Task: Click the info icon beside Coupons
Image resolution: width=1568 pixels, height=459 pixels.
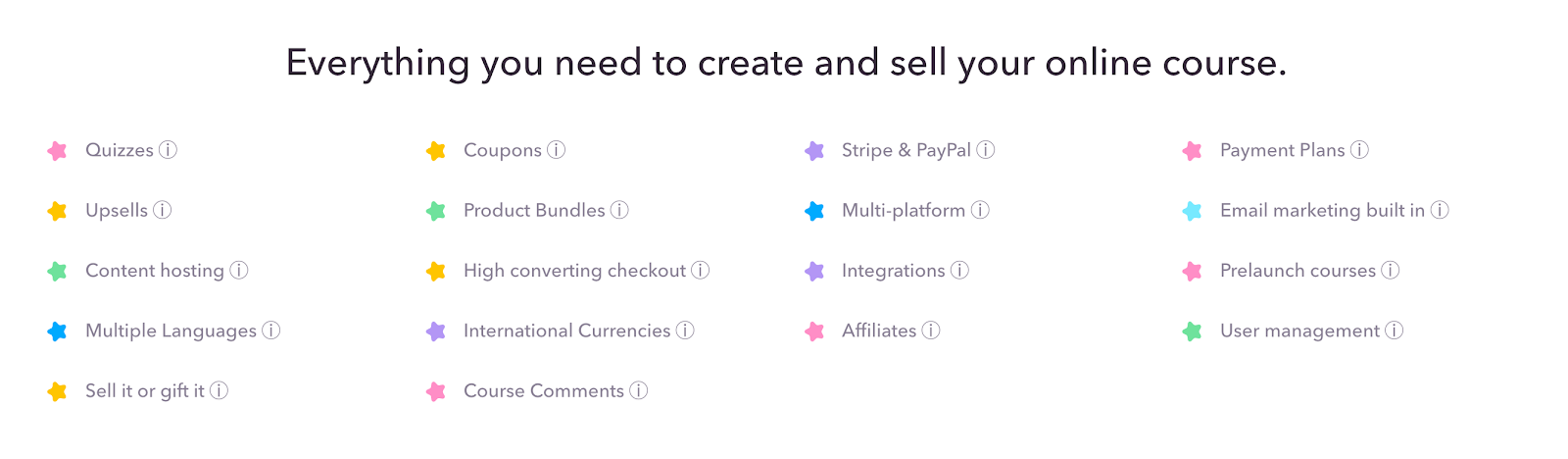Action: pyautogui.click(x=557, y=150)
